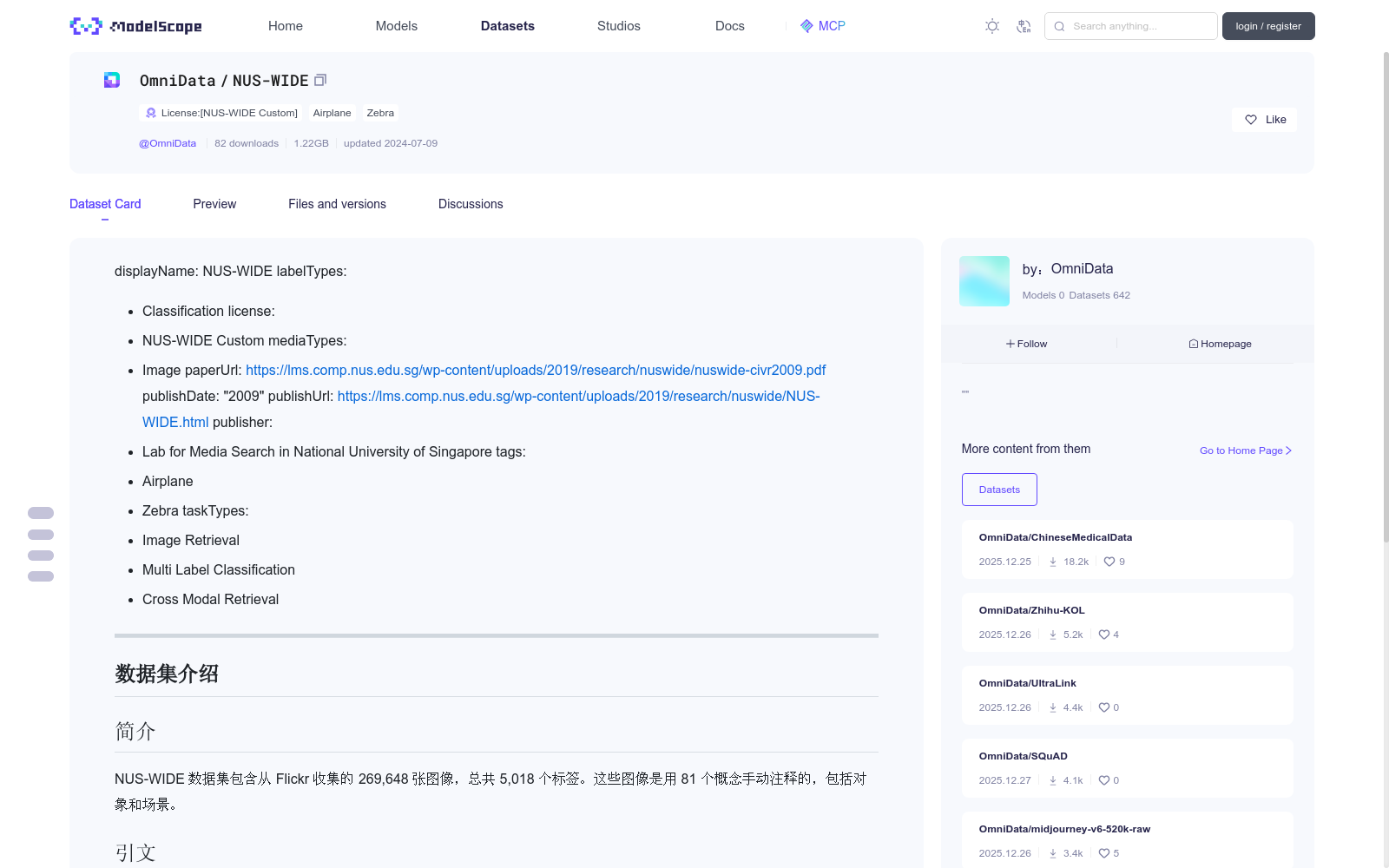This screenshot has height=868, width=1389.
Task: Open OmniData Homepage button
Action: pyautogui.click(x=1220, y=344)
